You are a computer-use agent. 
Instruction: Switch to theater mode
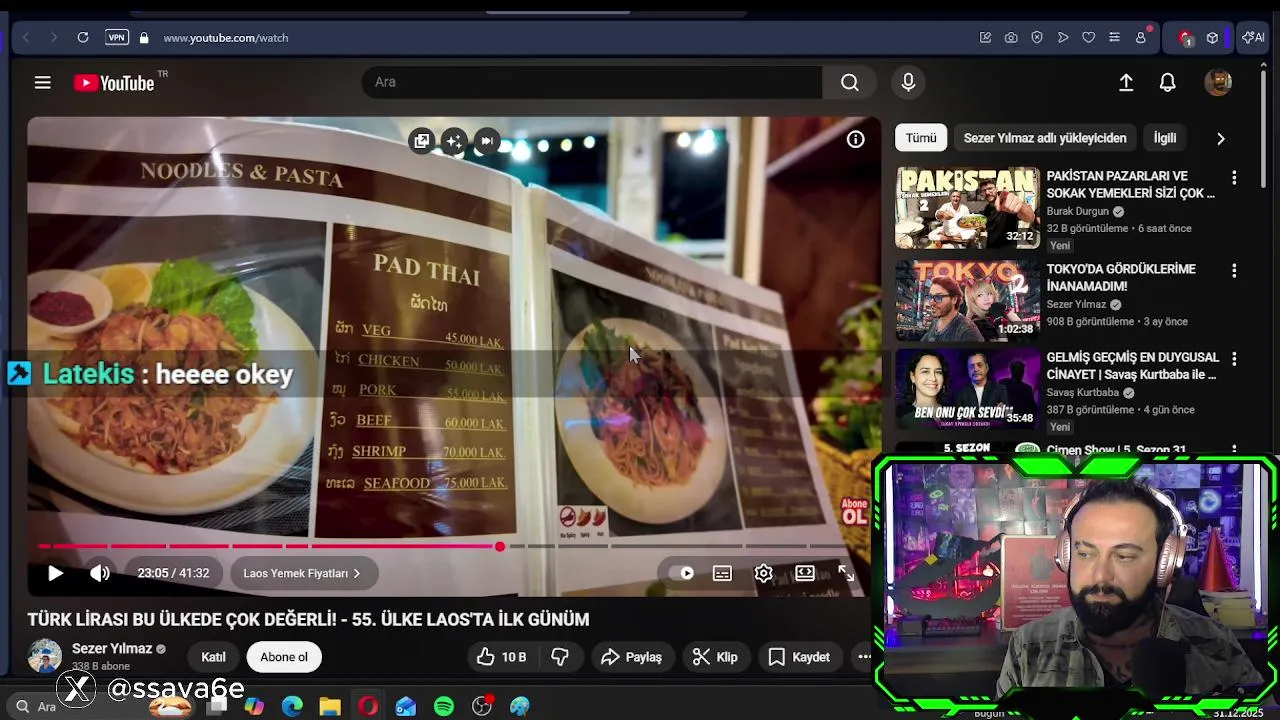(x=805, y=573)
